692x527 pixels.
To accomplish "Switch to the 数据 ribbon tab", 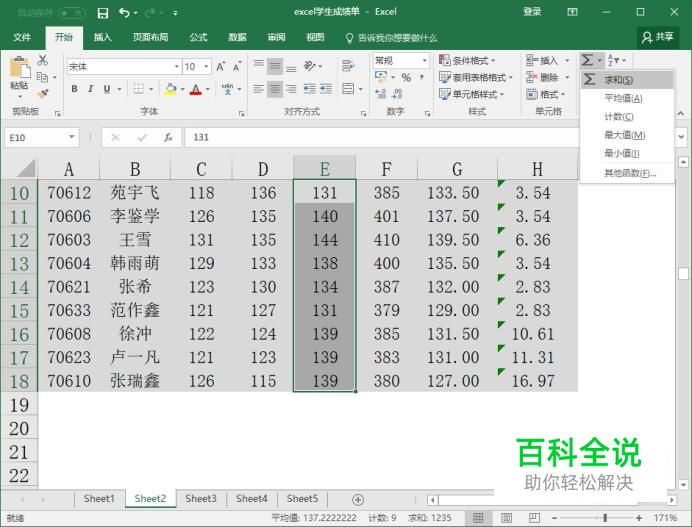I will tap(237, 38).
